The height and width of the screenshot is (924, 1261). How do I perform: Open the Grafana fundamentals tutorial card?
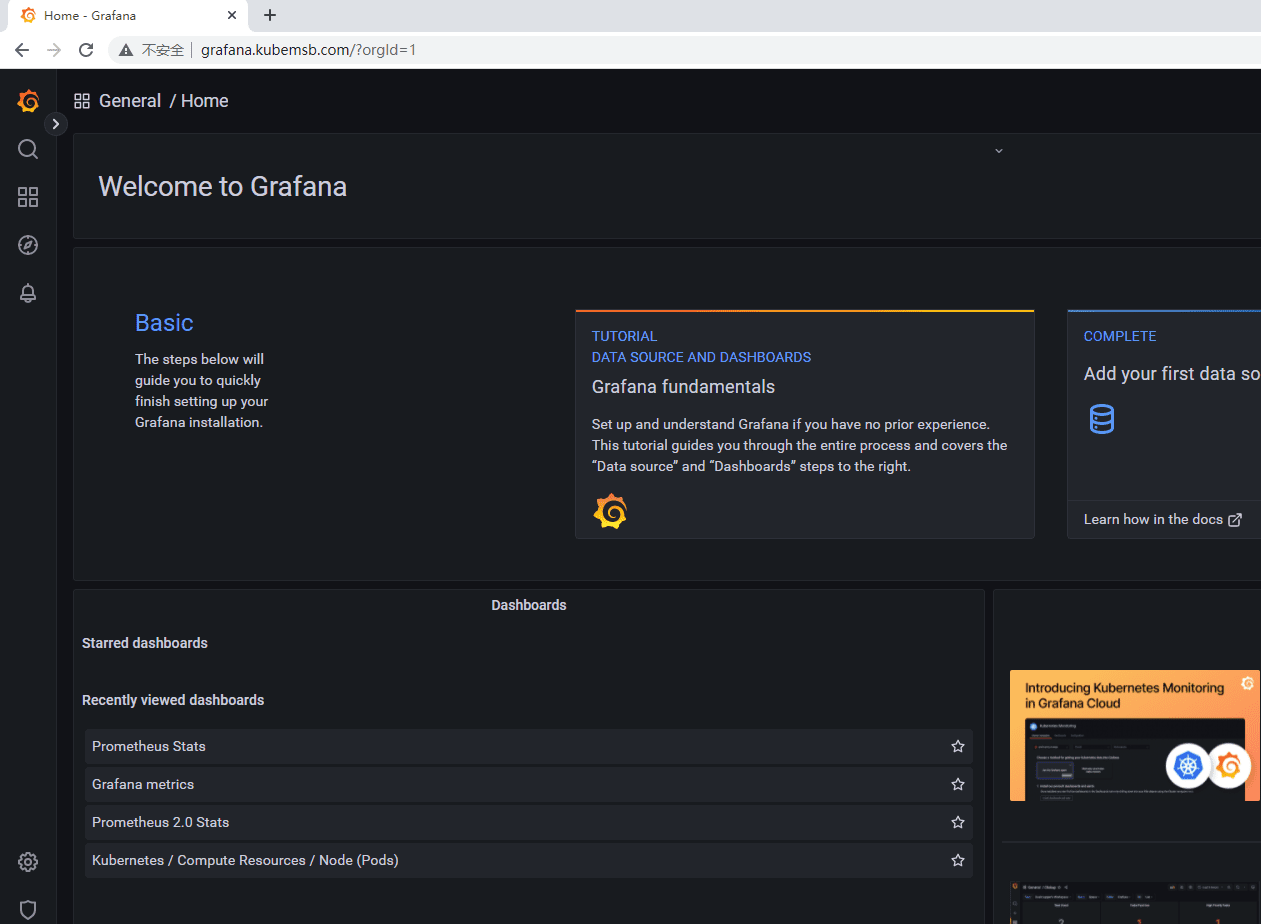(804, 424)
